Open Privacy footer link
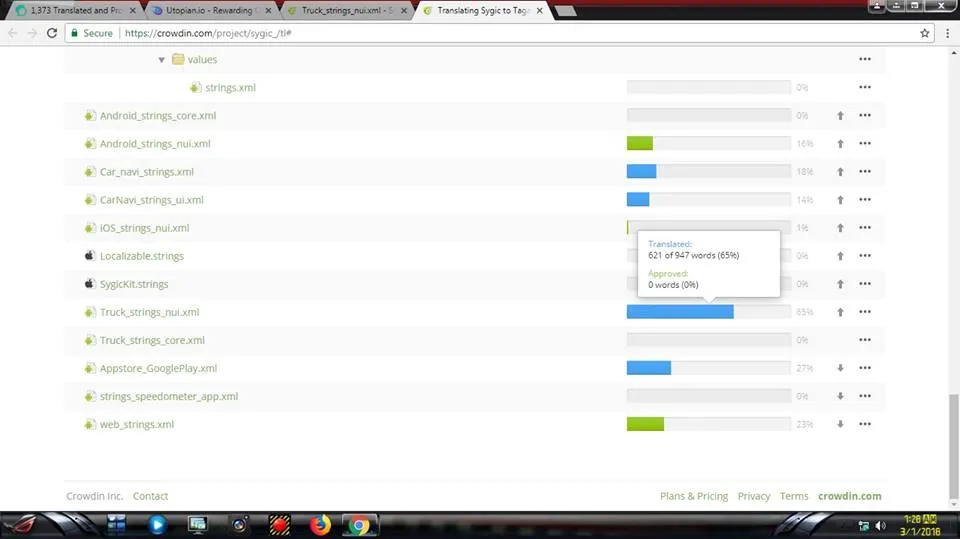The height and width of the screenshot is (539, 960). point(754,496)
